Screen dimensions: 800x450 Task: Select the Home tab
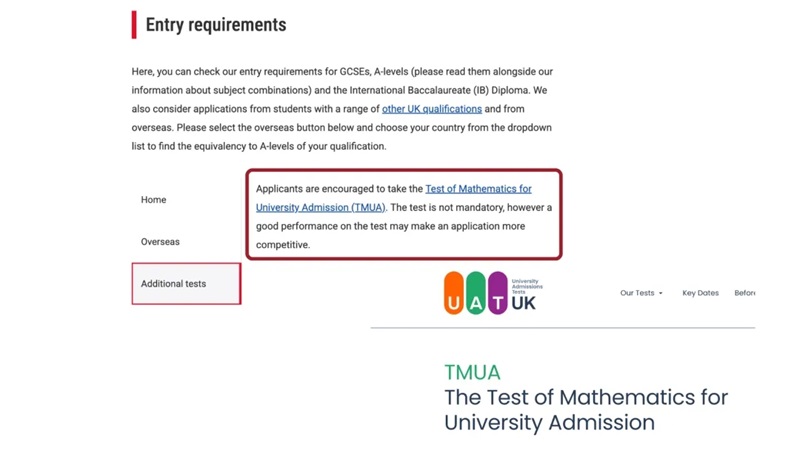point(154,200)
